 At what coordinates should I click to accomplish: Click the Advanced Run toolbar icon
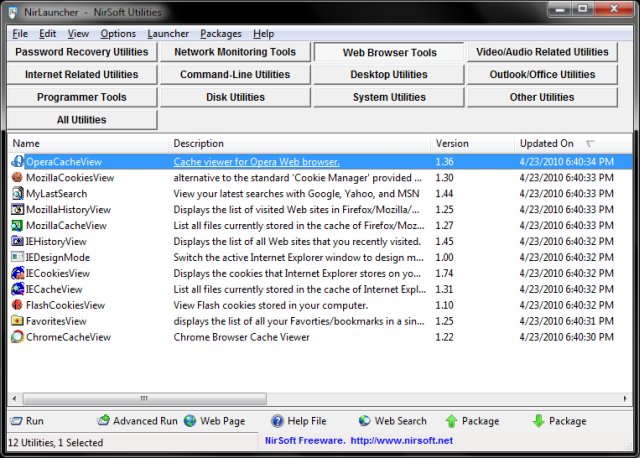(104, 420)
